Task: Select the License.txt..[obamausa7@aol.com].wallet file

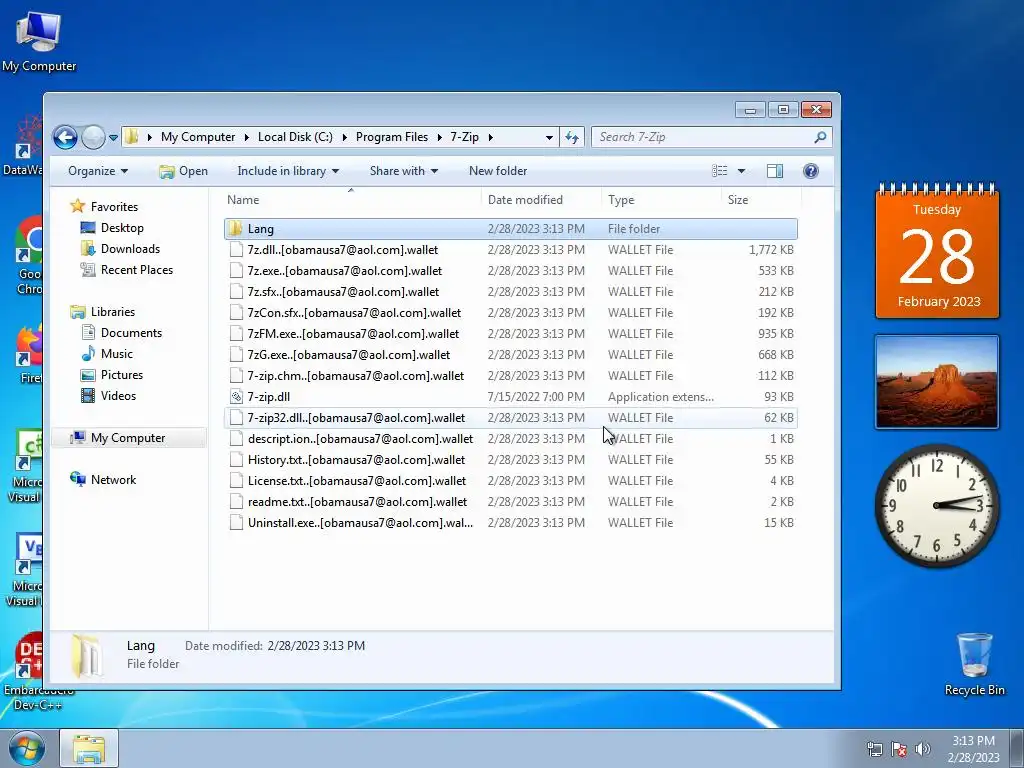Action: tap(511, 481)
